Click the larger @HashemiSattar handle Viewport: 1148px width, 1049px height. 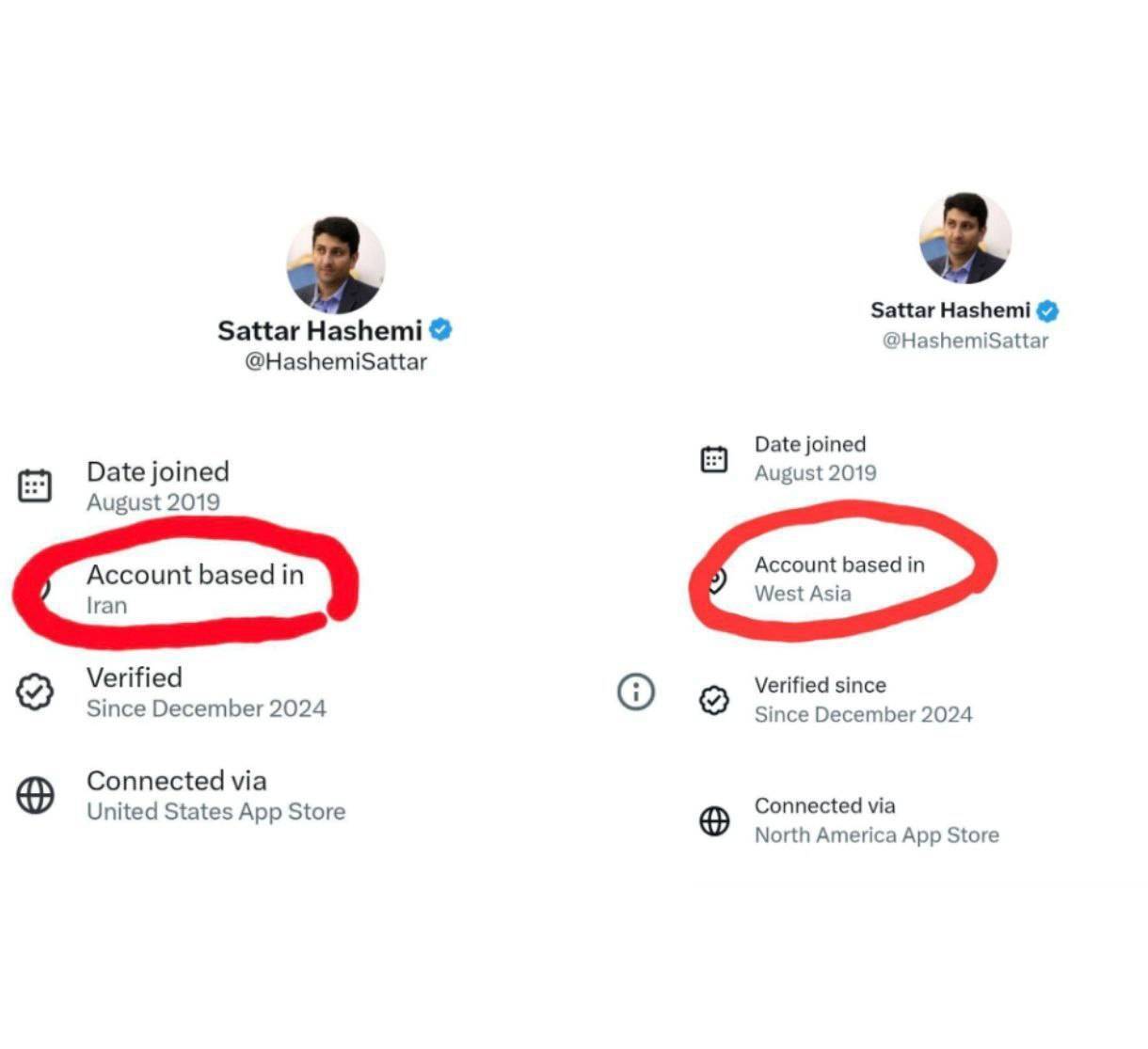point(336,362)
